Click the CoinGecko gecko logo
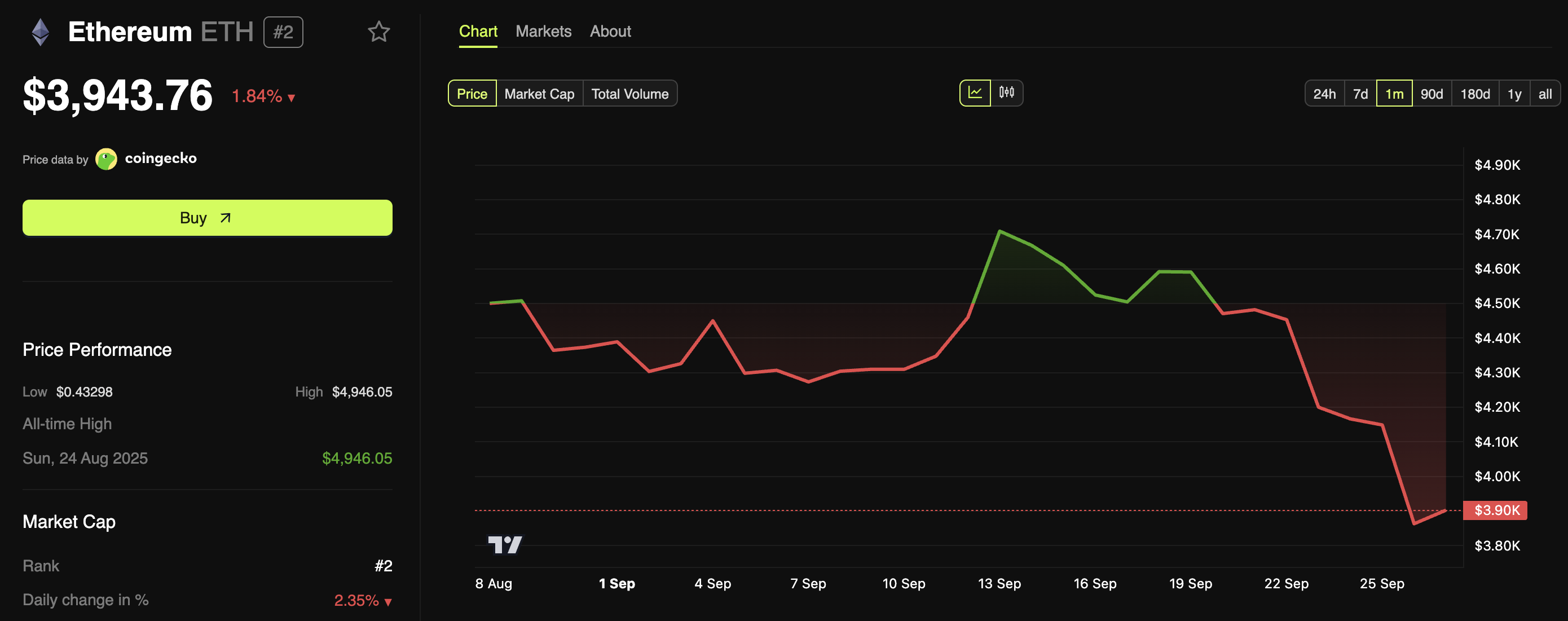1568x621 pixels. click(107, 160)
